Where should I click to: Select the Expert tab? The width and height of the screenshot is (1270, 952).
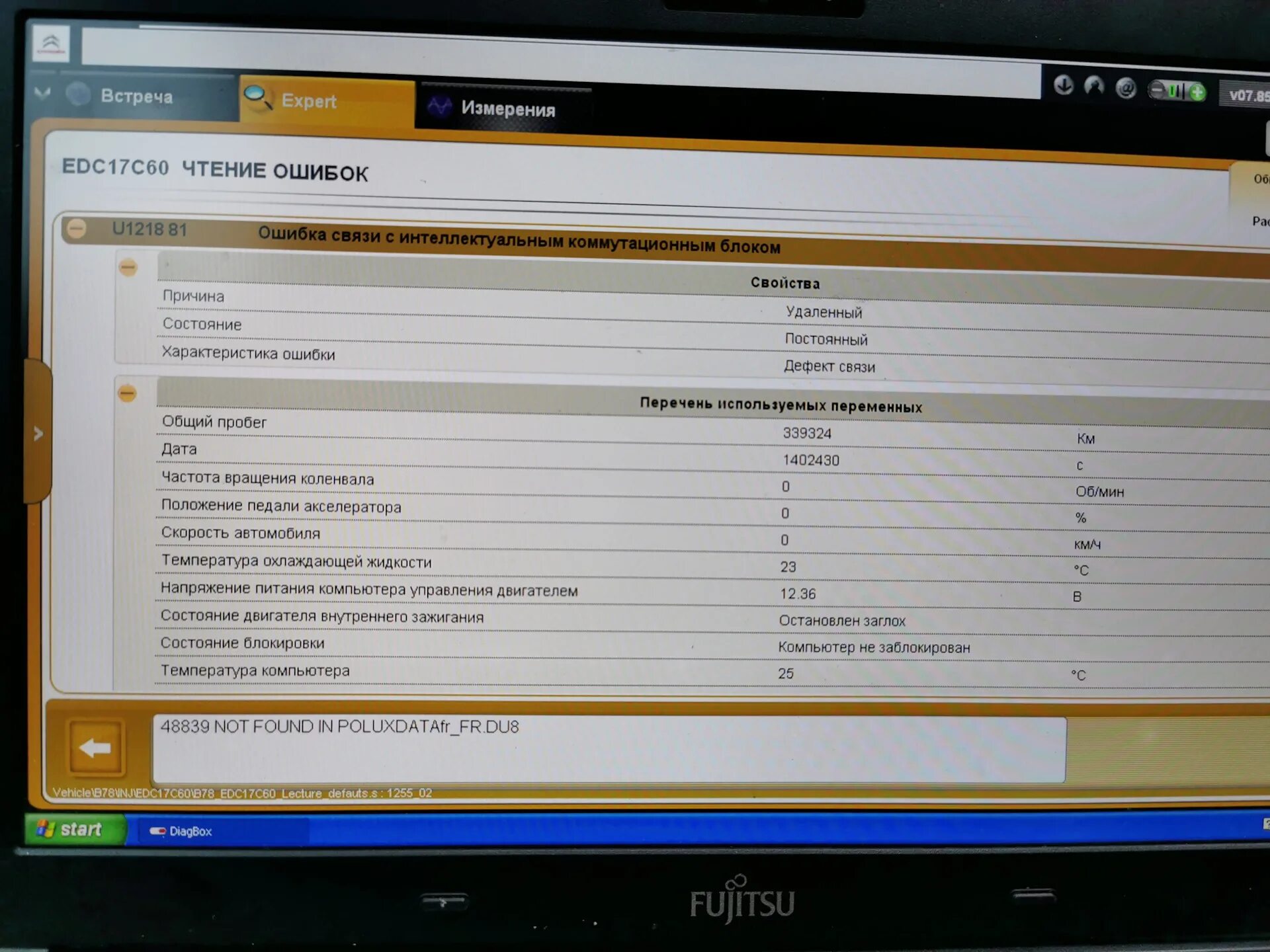pos(309,101)
